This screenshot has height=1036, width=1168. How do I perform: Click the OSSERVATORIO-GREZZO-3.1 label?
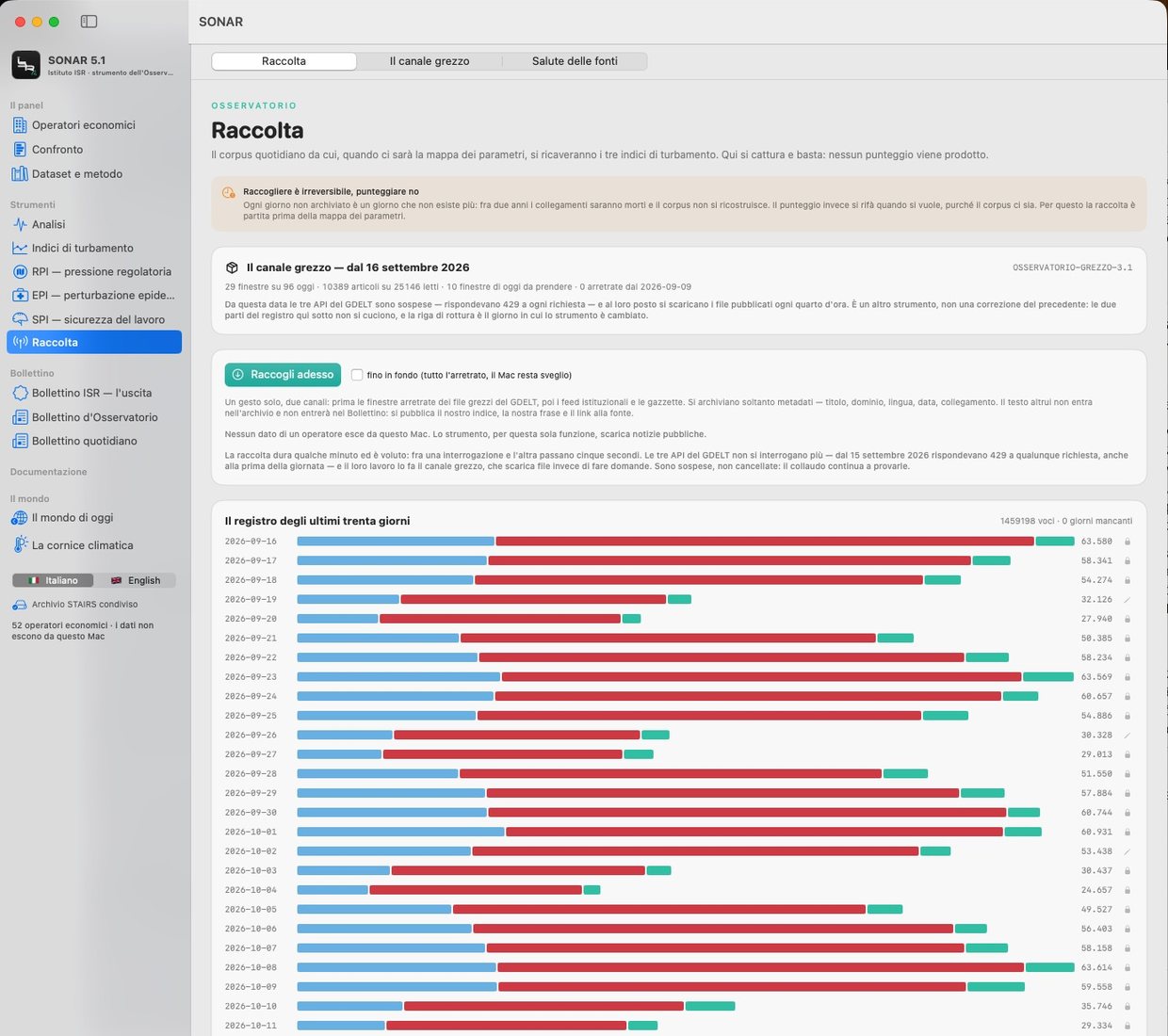[x=1073, y=267]
